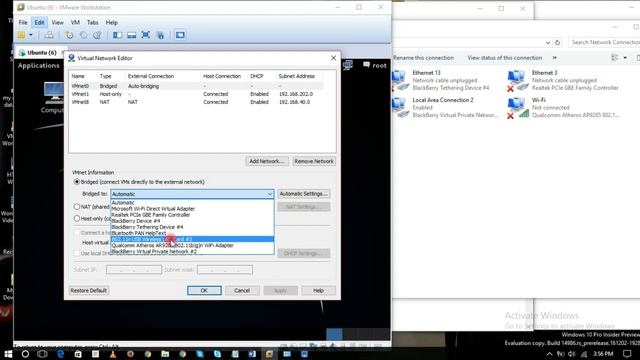Collapse the Bridged to dropdown arrow

269,194
